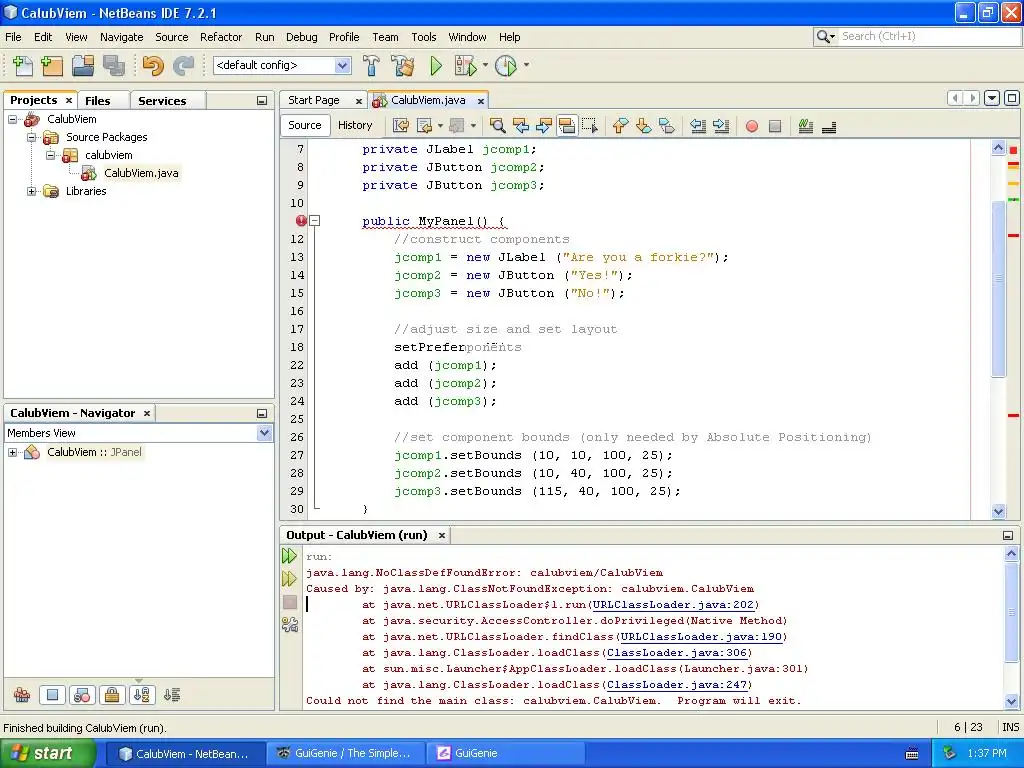Toggle Sort by Name in Navigator
This screenshot has height=768, width=1024.
142,695
